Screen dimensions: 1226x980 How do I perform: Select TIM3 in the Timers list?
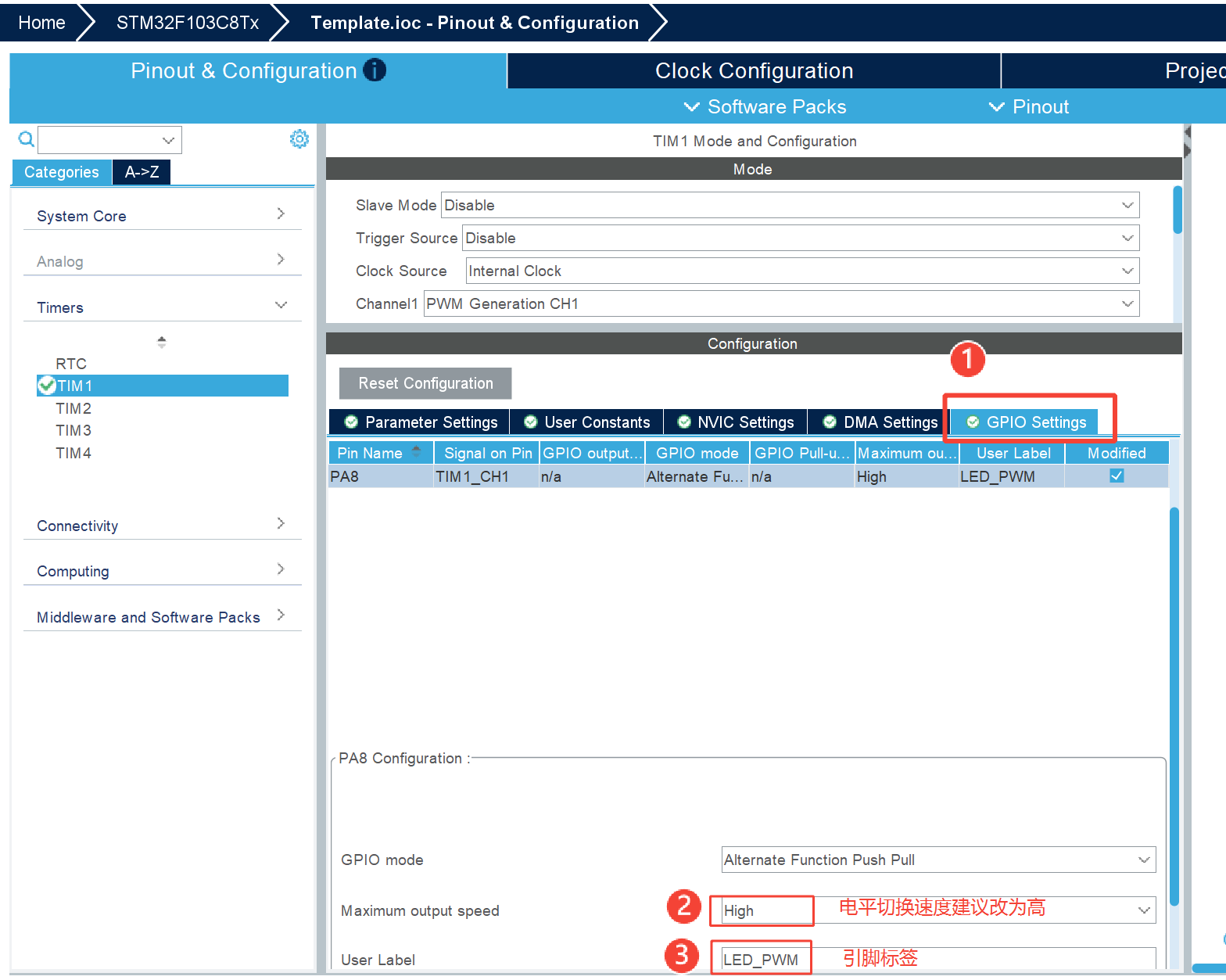pos(73,429)
